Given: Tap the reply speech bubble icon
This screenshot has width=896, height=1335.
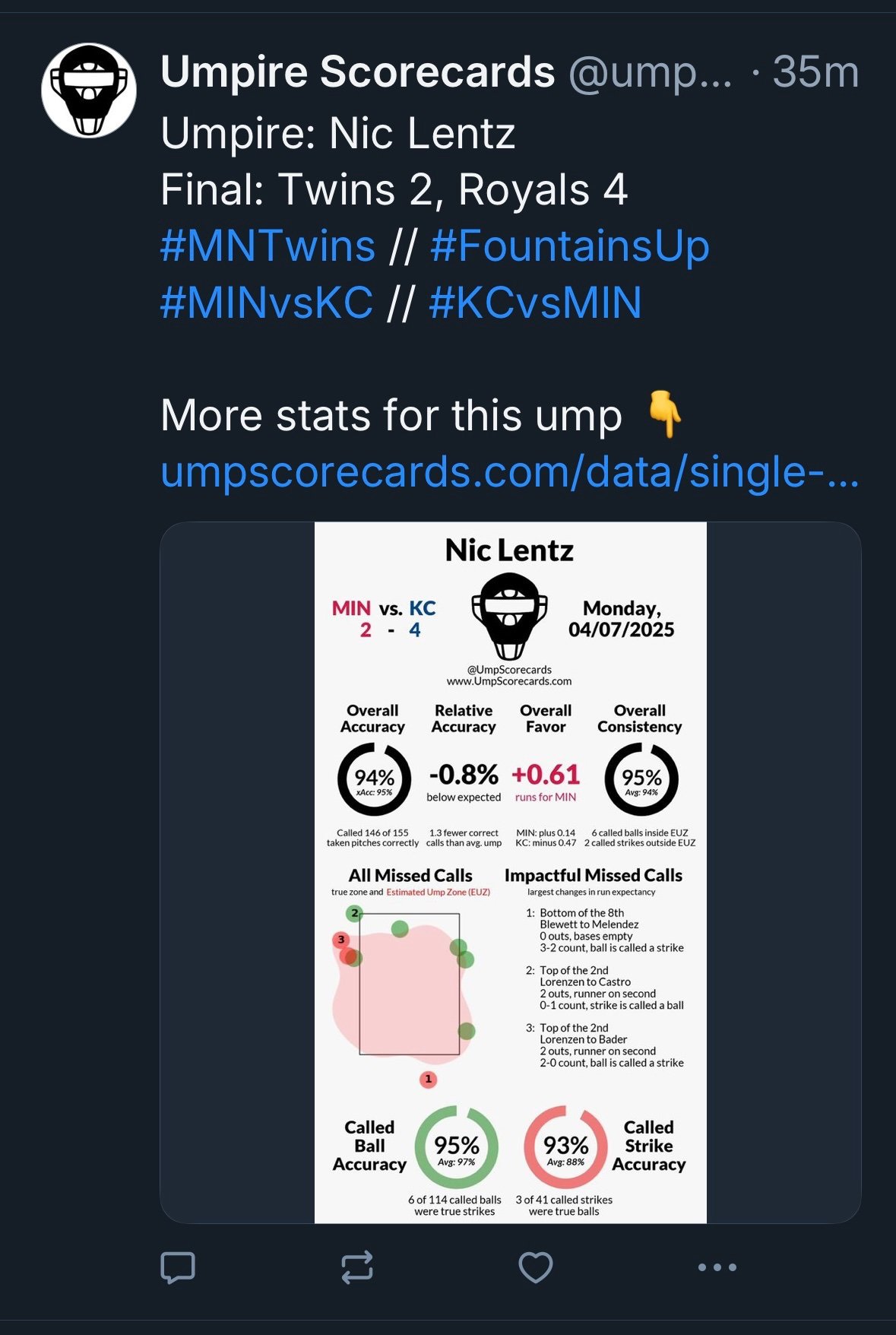Looking at the screenshot, I should pyautogui.click(x=178, y=1267).
